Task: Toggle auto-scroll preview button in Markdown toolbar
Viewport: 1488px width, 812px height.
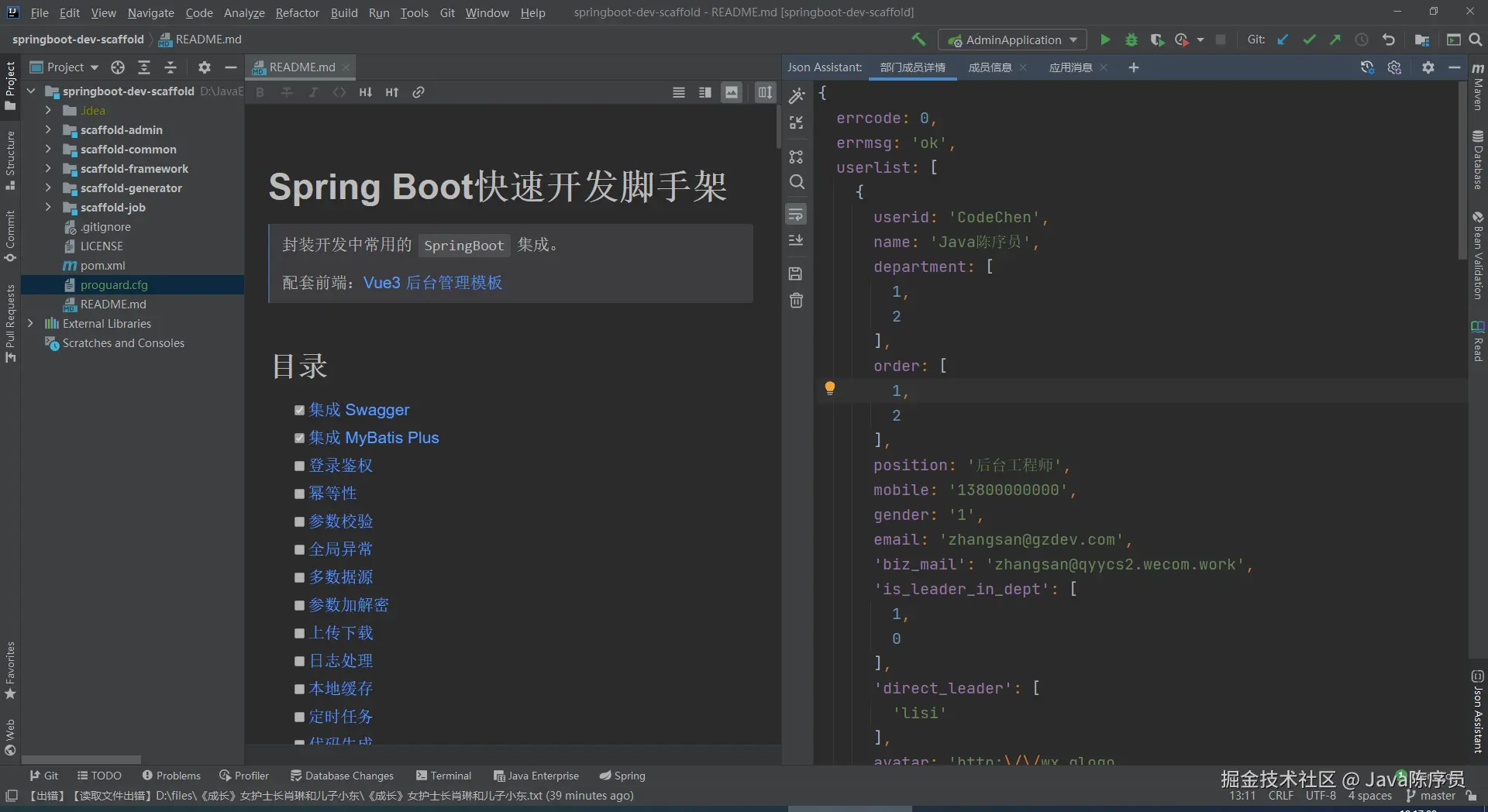Action: coord(765,92)
